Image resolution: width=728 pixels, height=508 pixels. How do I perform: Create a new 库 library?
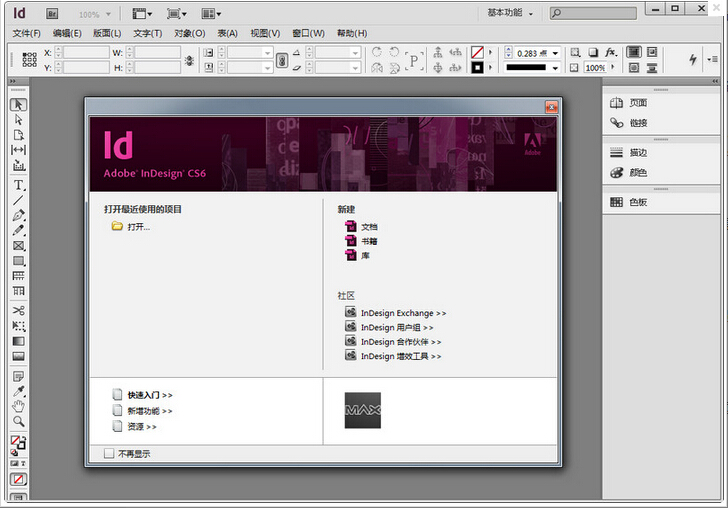[x=365, y=256]
